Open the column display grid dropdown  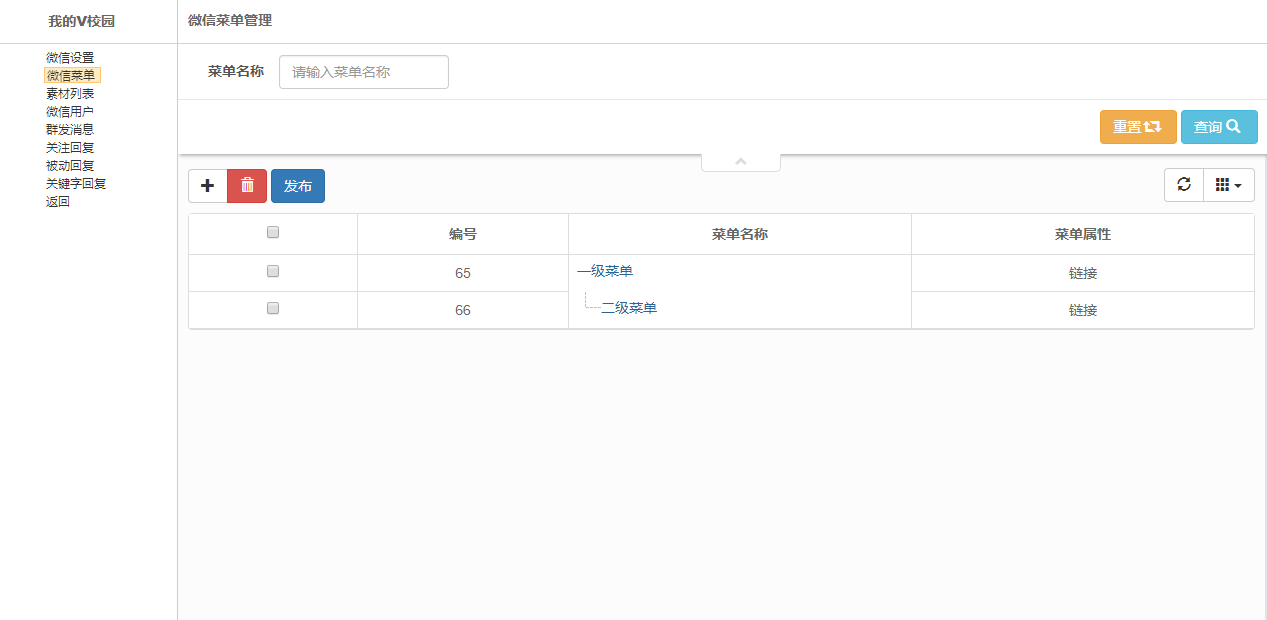pos(1228,185)
